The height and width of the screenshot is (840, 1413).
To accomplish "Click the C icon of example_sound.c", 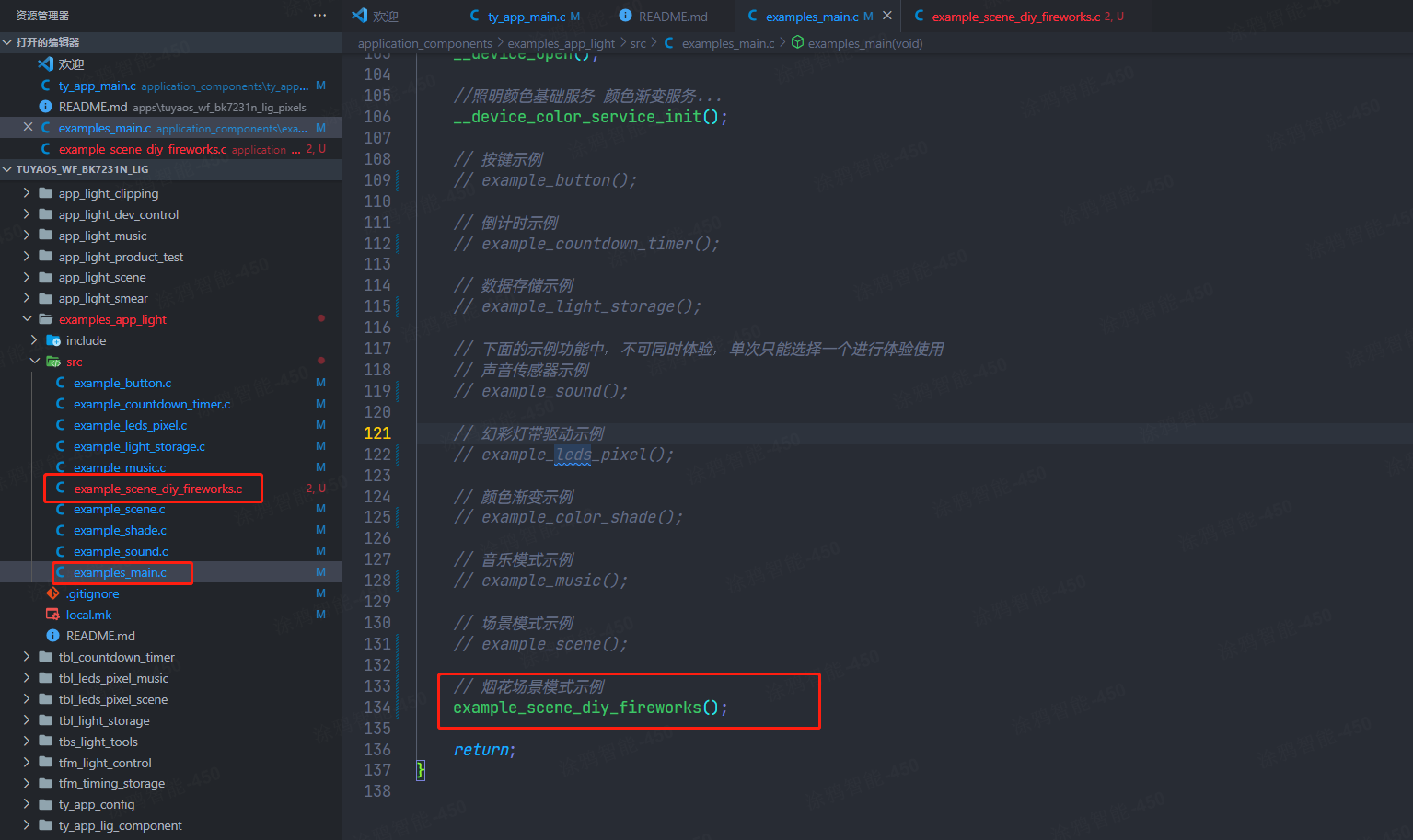I will pyautogui.click(x=61, y=551).
